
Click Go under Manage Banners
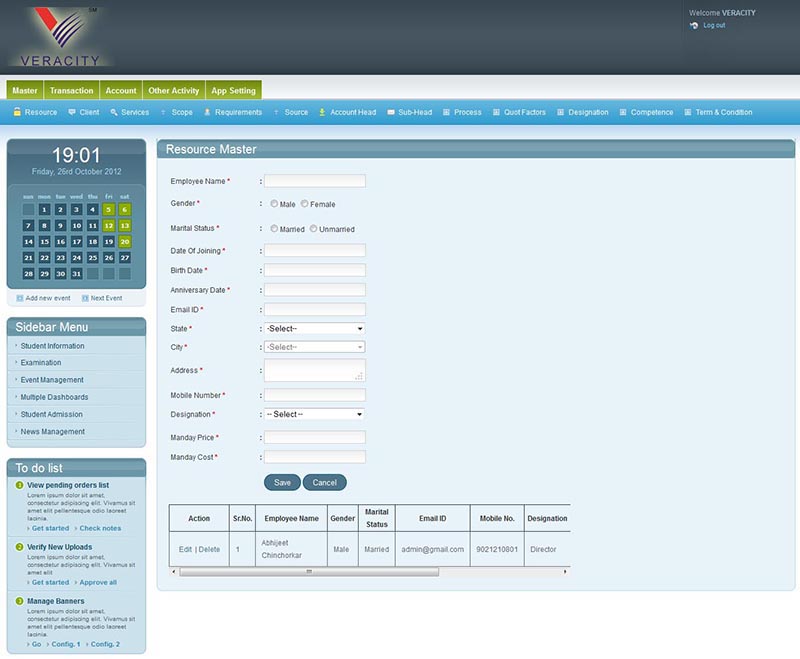click(x=36, y=644)
